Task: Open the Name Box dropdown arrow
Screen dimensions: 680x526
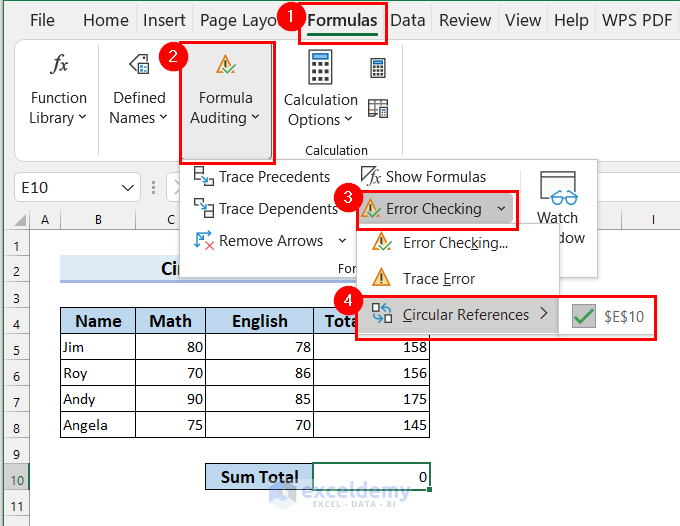Action: [x=129, y=187]
